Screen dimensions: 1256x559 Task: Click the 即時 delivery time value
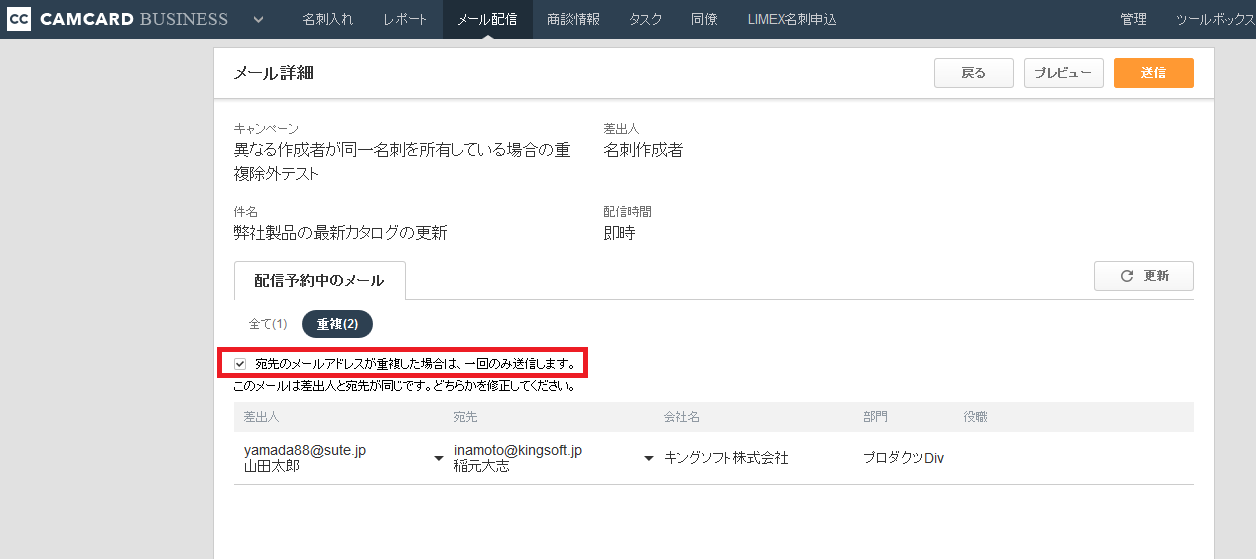(620, 233)
